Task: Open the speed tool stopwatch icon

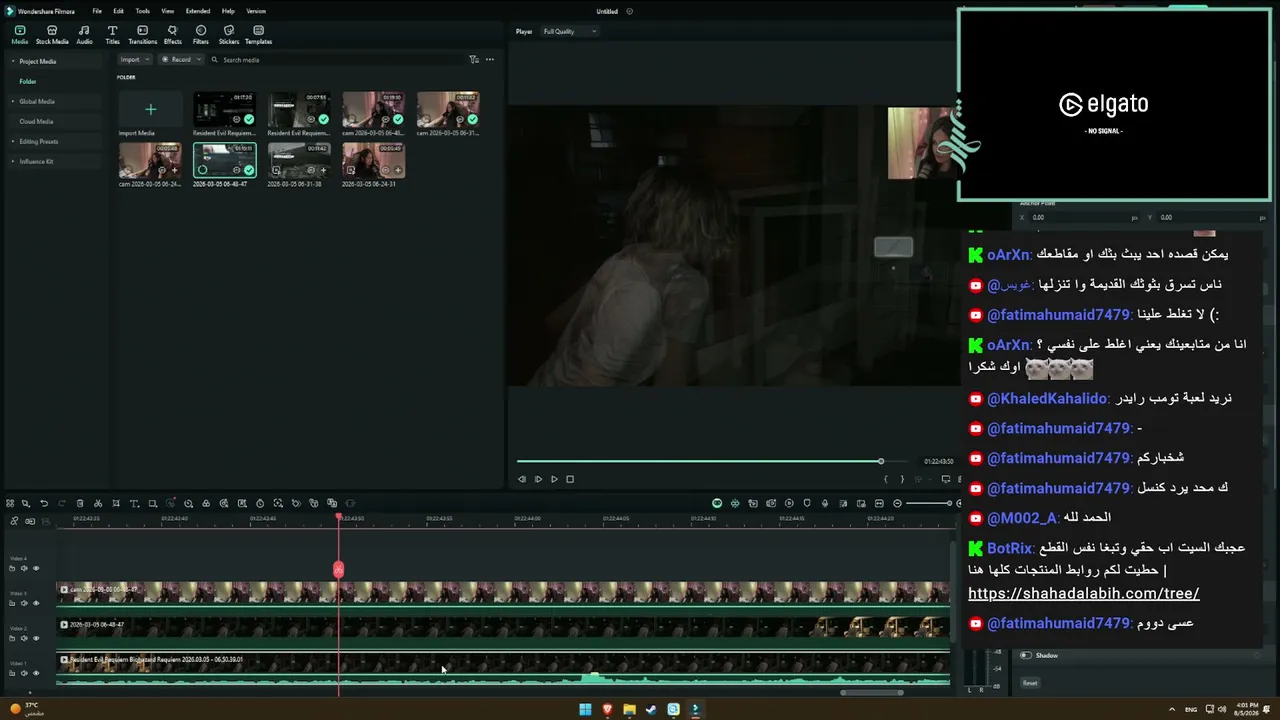Action: point(260,503)
